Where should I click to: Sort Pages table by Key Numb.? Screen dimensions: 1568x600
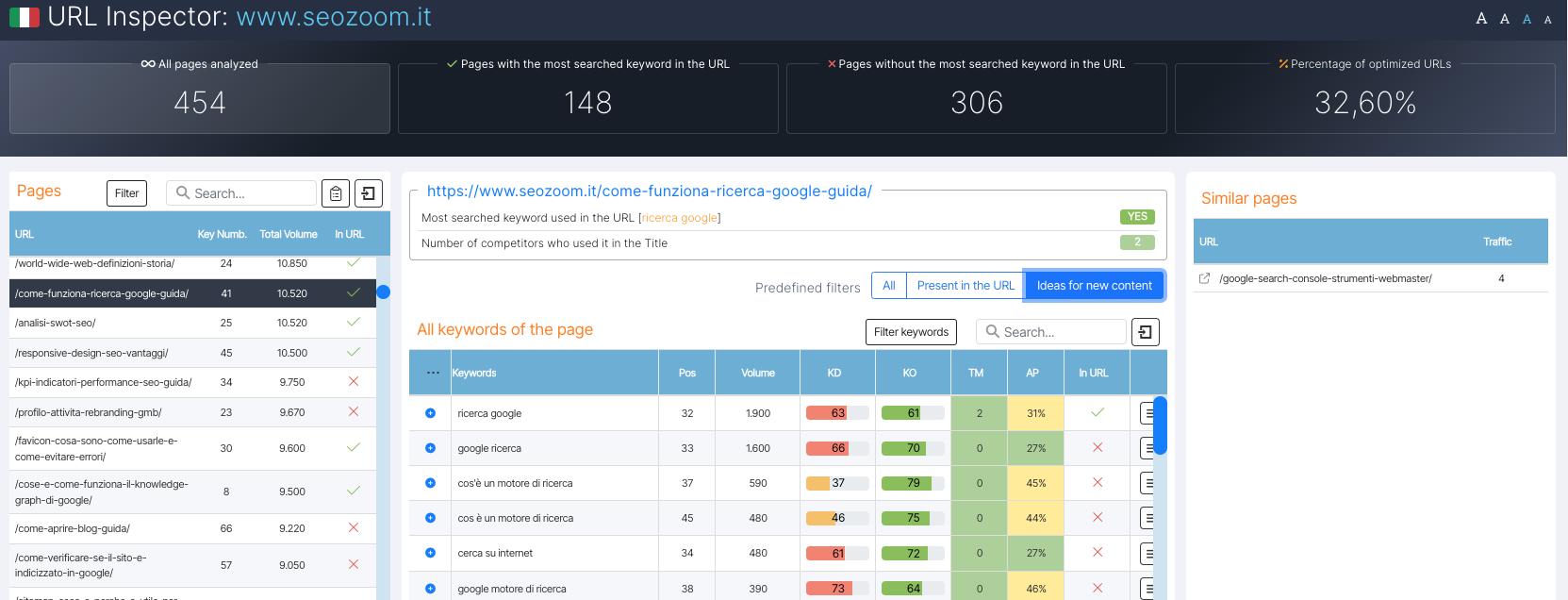223,234
